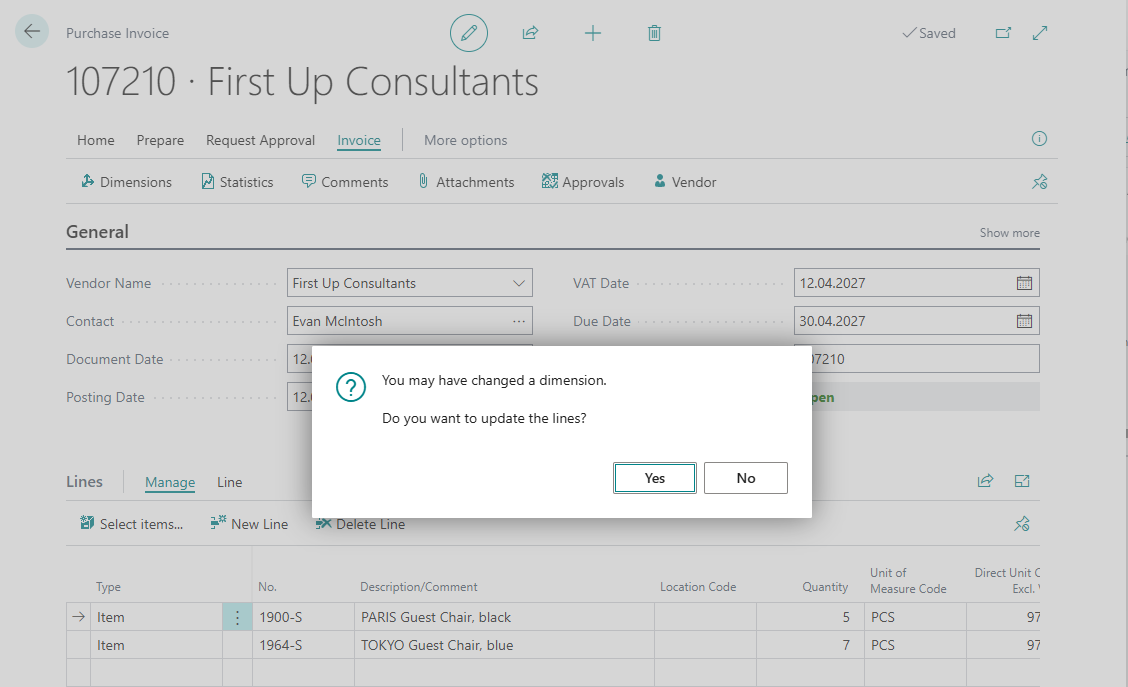Image resolution: width=1128 pixels, height=687 pixels.
Task: Open row menu for PARIS Guest Chair line
Action: pos(237,617)
